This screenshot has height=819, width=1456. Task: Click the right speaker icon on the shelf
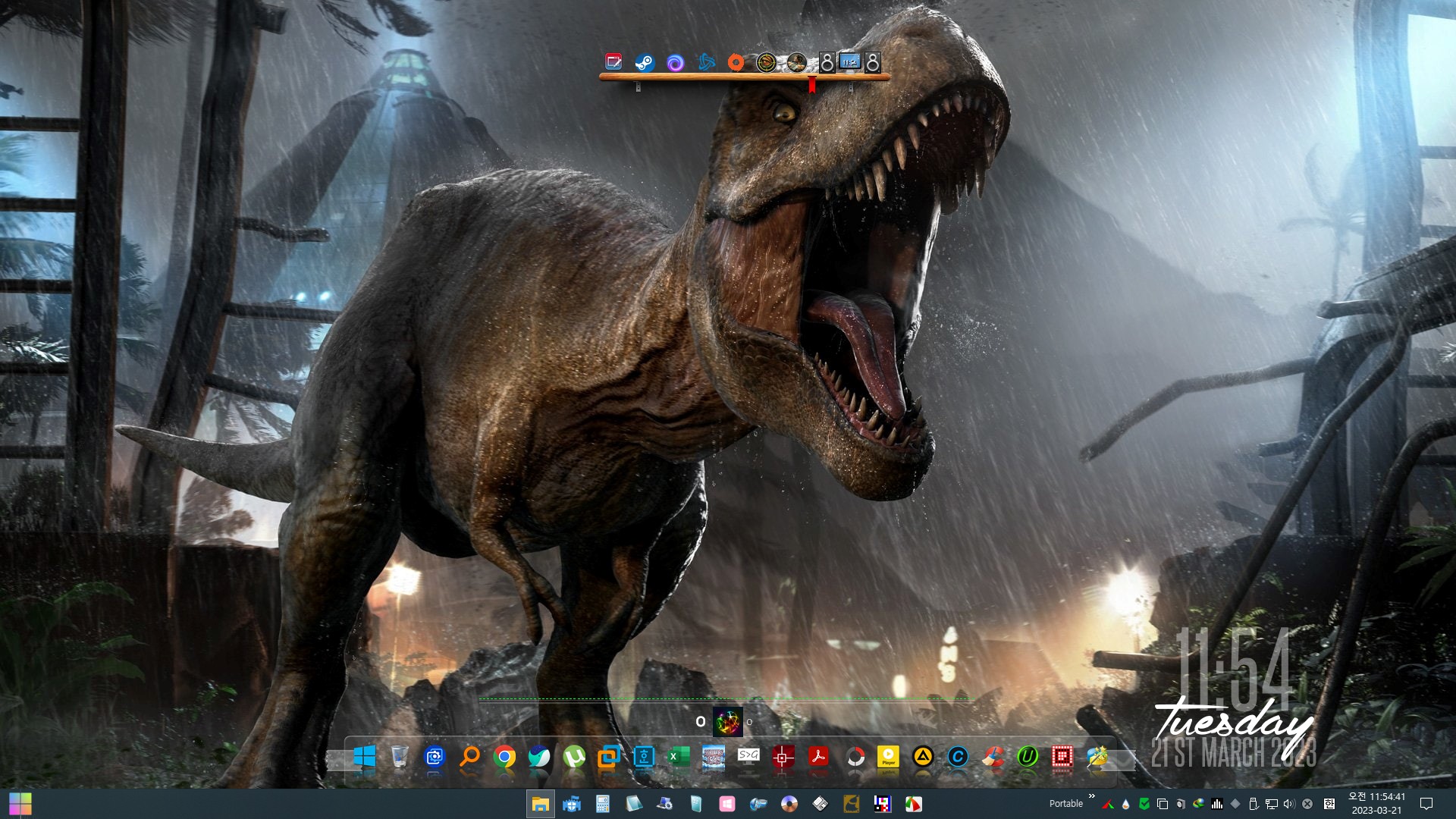[873, 62]
